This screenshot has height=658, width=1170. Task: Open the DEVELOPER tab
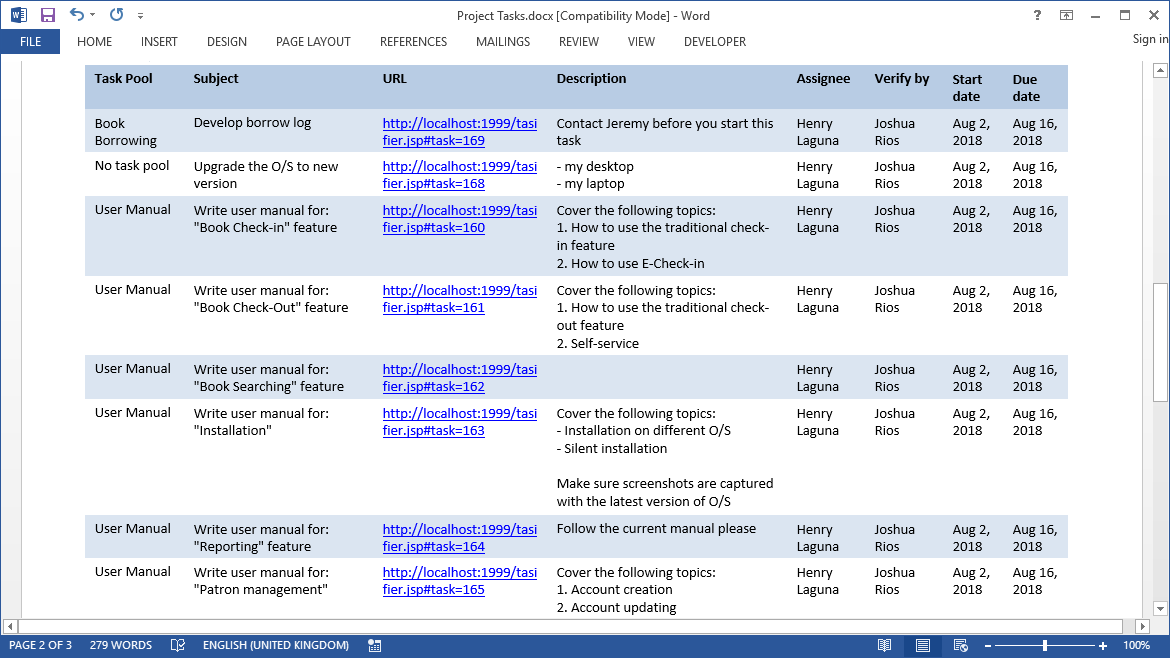pos(715,42)
